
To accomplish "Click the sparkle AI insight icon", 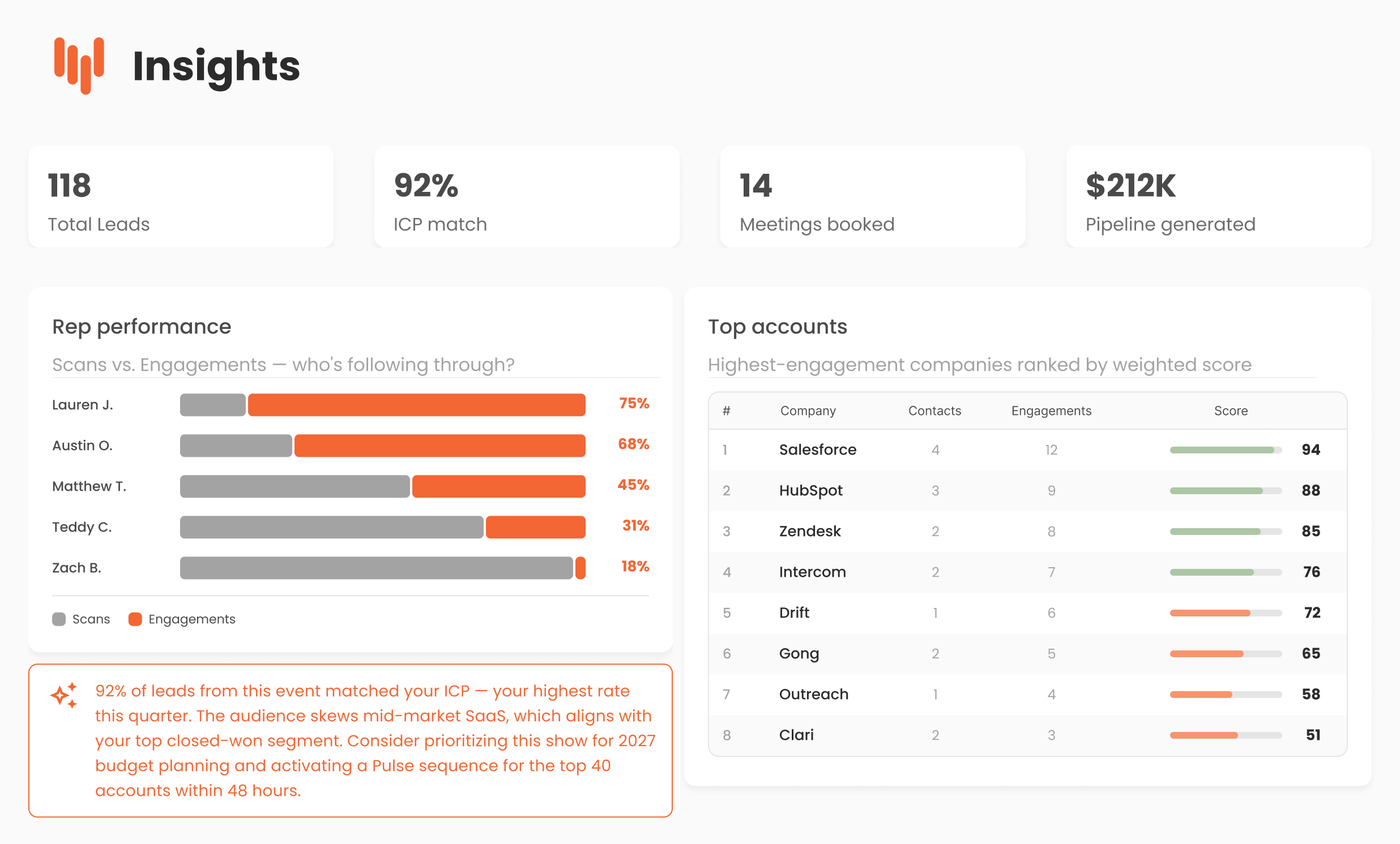I will [63, 695].
